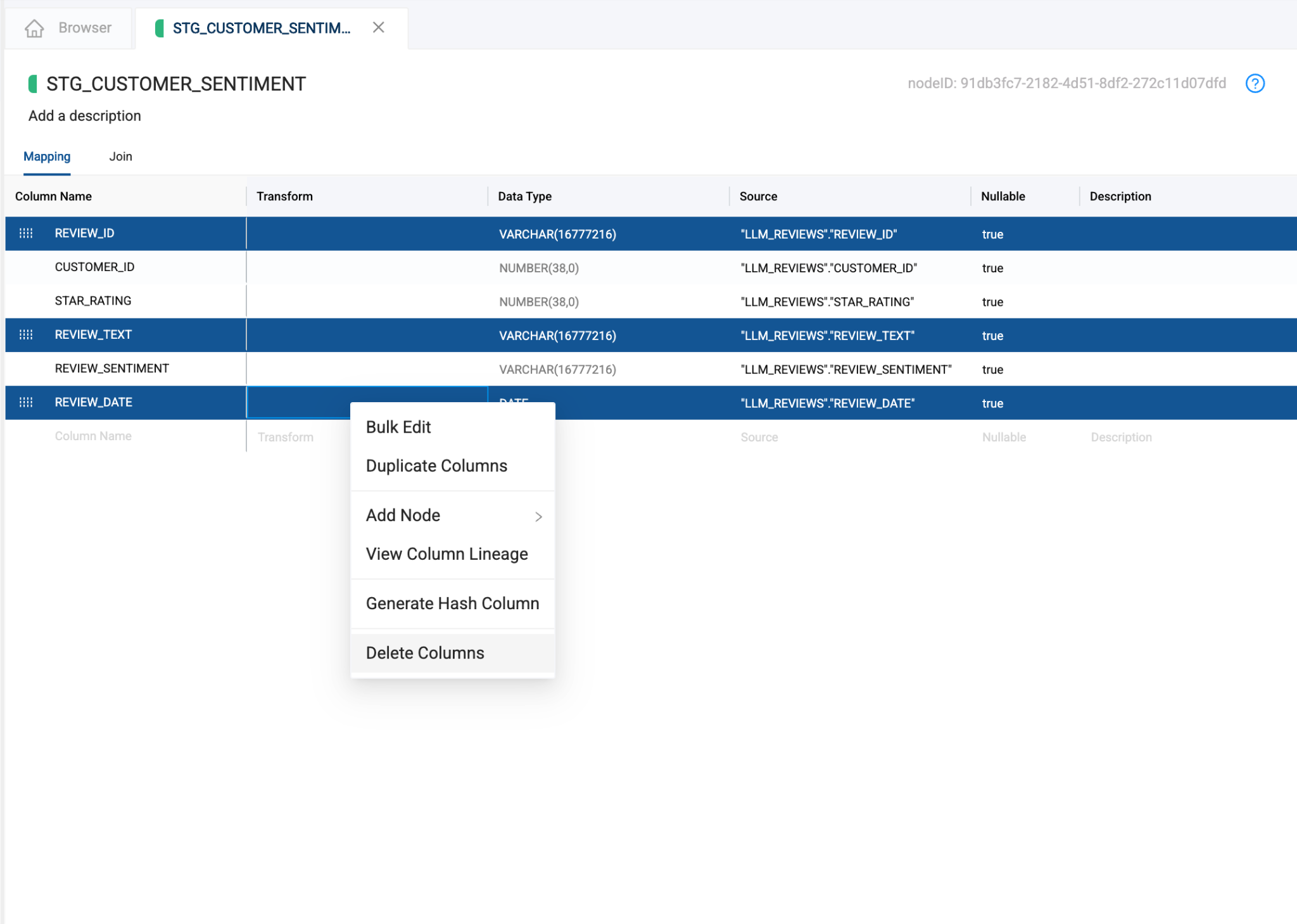The width and height of the screenshot is (1297, 924).
Task: Click the home icon in Browser tab
Action: pyautogui.click(x=34, y=28)
